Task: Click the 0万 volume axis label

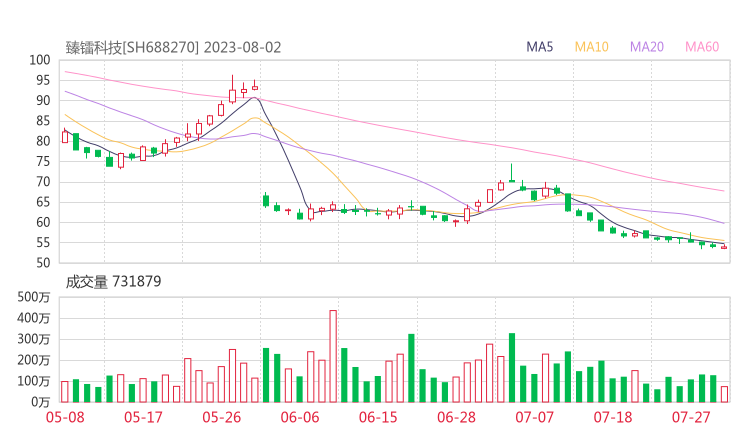Action: tap(41, 402)
